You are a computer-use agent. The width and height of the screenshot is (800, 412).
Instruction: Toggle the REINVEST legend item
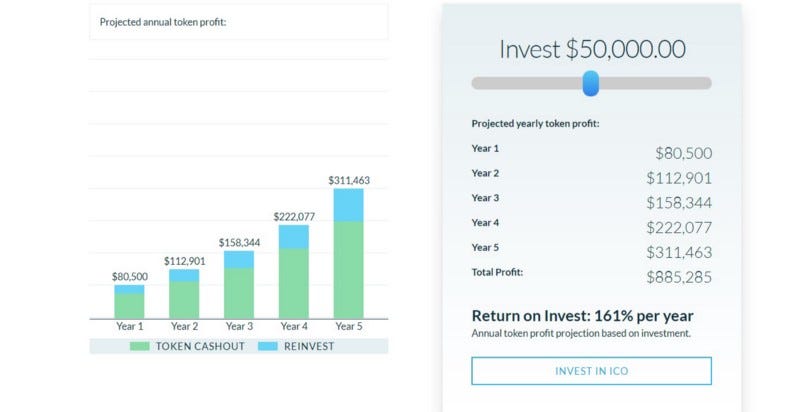click(296, 346)
